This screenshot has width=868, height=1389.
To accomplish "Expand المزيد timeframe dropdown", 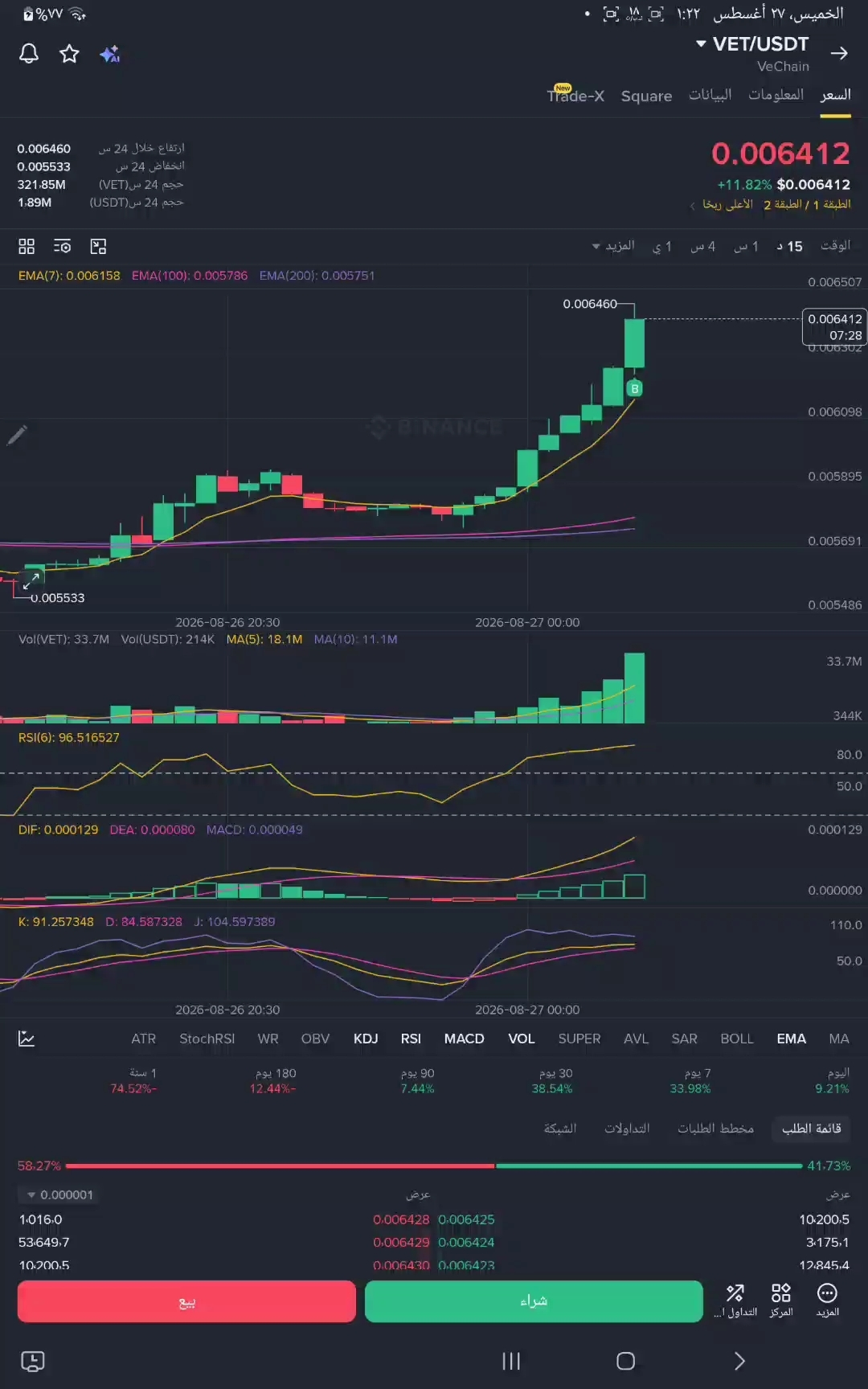I will pyautogui.click(x=613, y=246).
